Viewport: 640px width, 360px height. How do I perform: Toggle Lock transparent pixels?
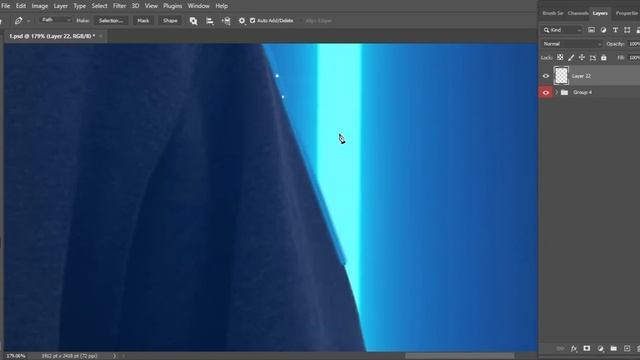coord(560,58)
